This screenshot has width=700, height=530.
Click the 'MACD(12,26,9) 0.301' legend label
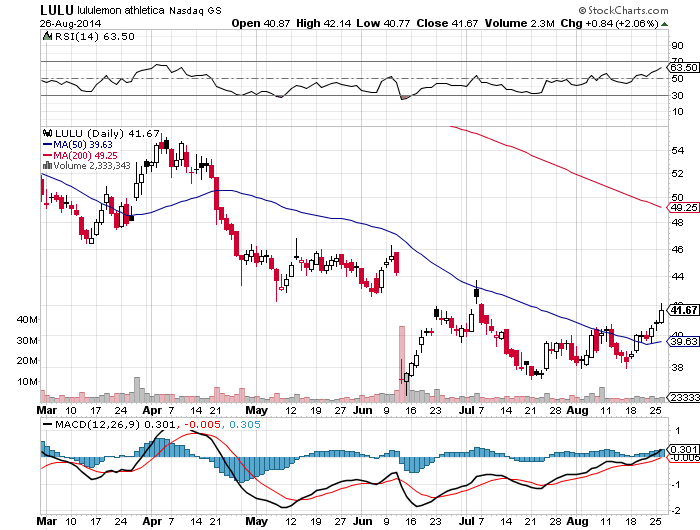[116, 424]
